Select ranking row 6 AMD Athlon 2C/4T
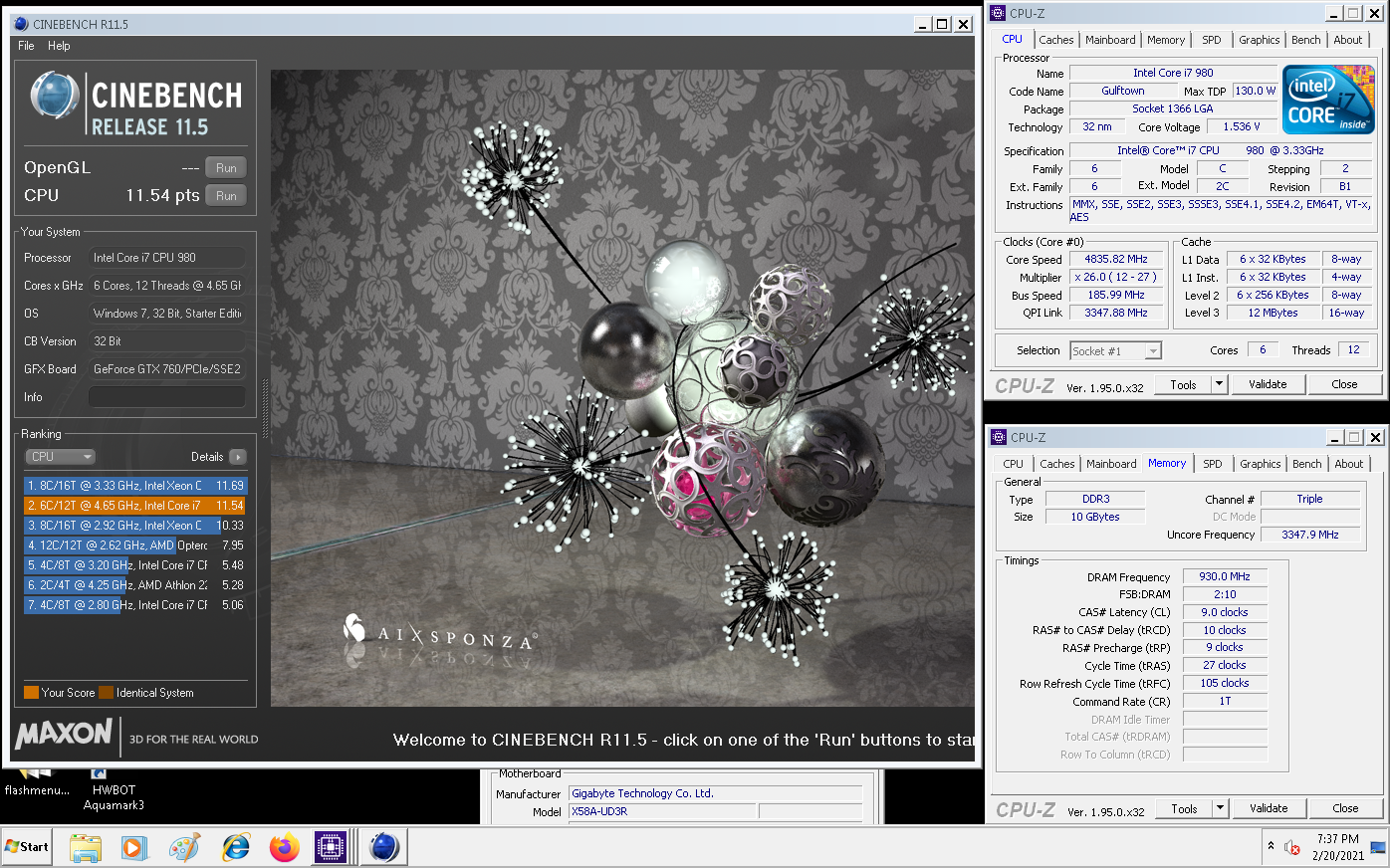1390x868 pixels. (x=135, y=585)
